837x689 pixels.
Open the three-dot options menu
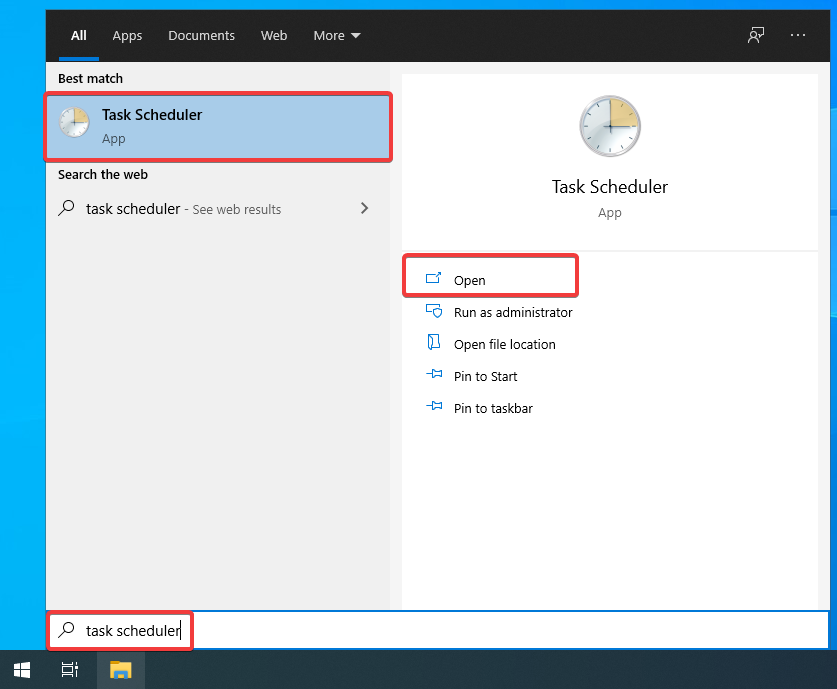[x=797, y=35]
